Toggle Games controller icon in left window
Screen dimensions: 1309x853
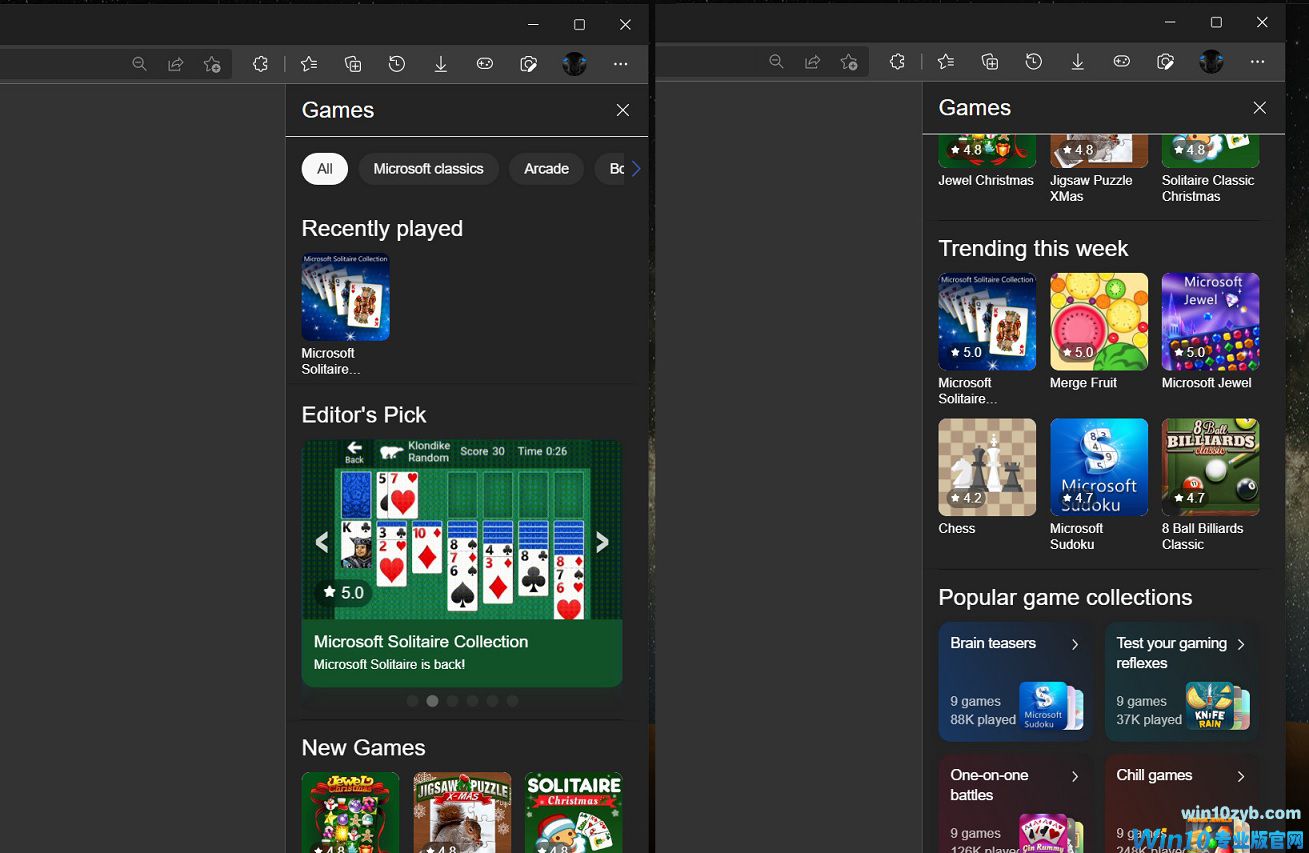click(485, 64)
